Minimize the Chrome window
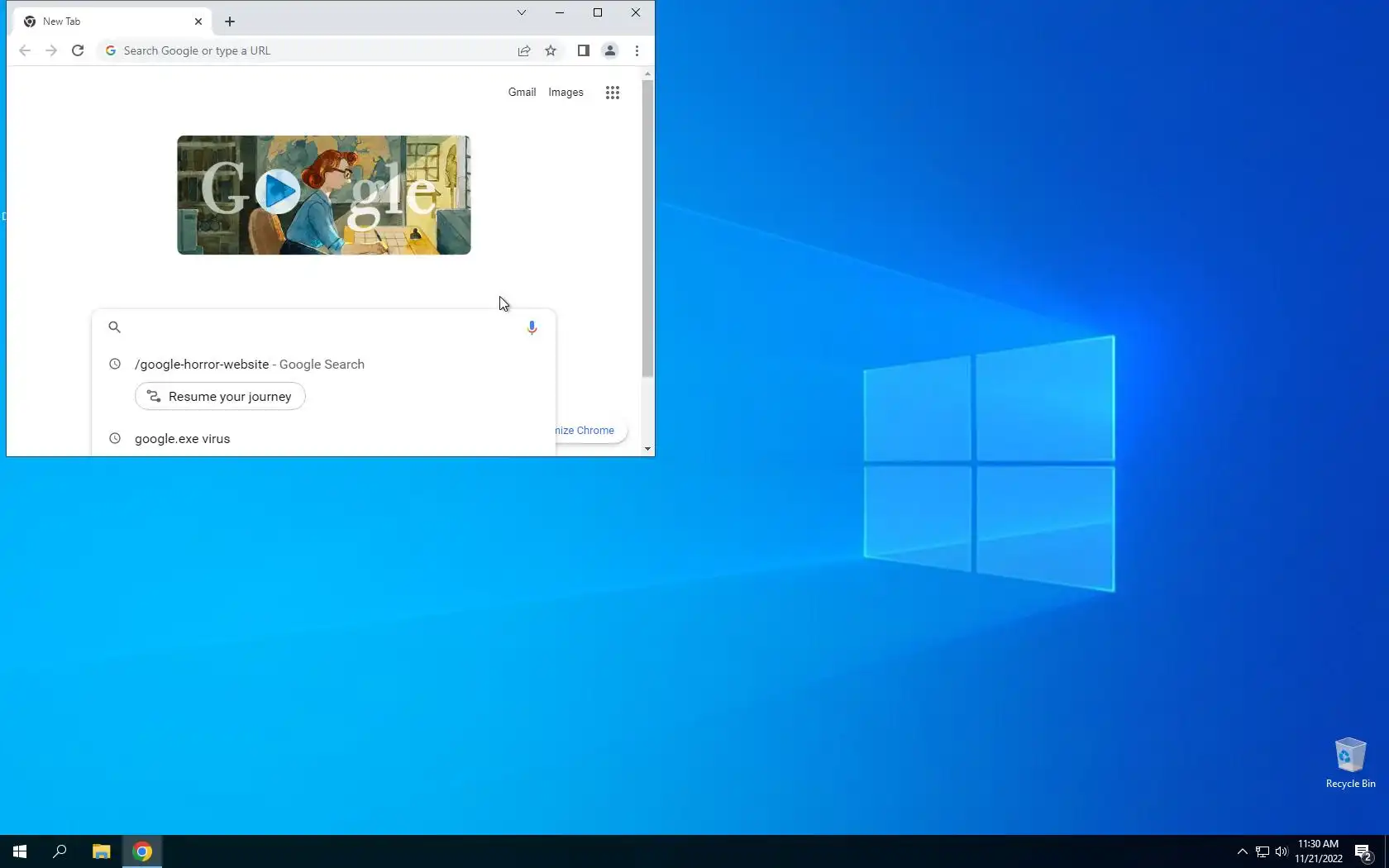This screenshot has width=1389, height=868. [560, 12]
